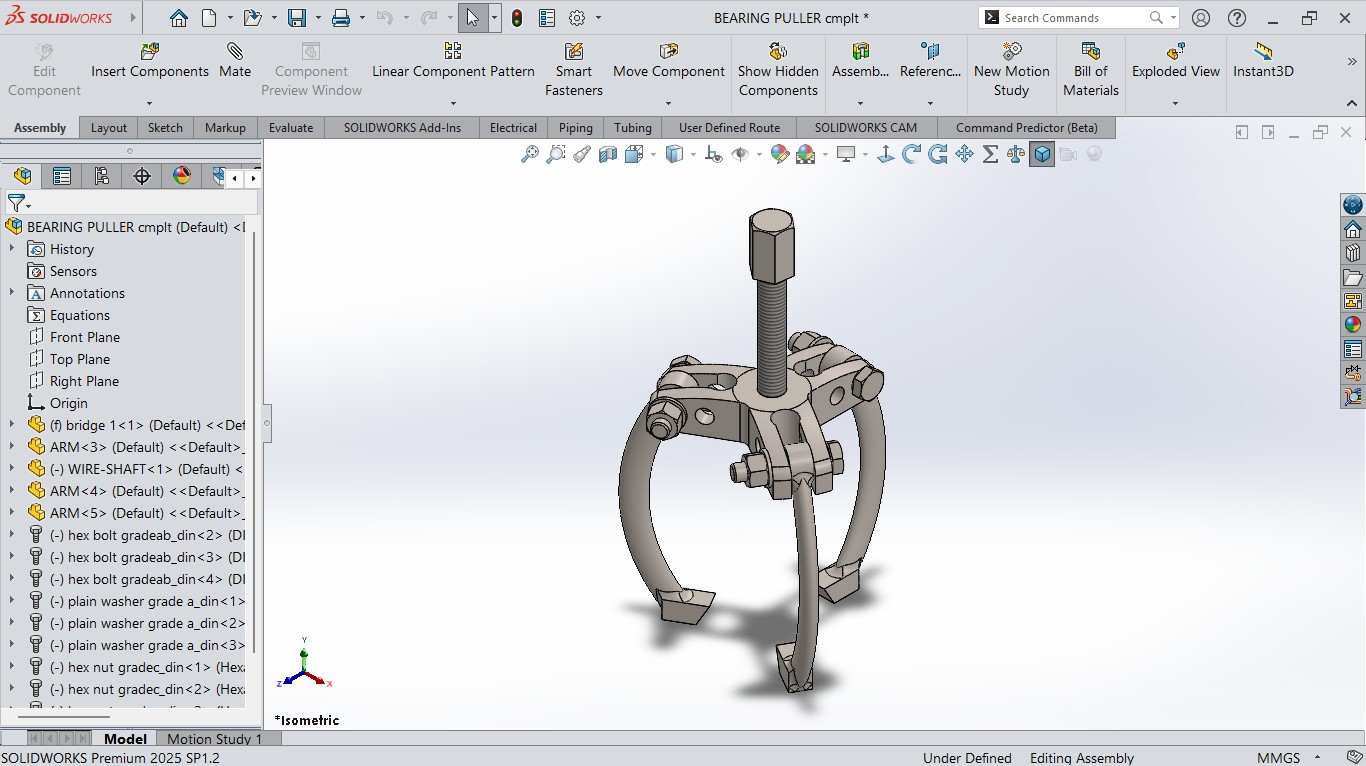Open the Mate tool
Screen dimensions: 1366x766
click(x=235, y=61)
